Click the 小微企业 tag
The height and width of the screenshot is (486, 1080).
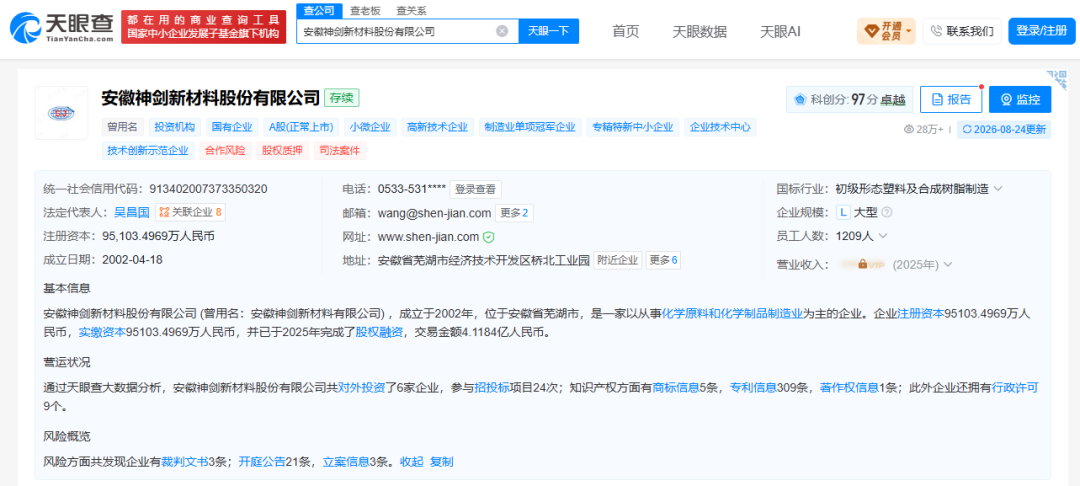370,127
